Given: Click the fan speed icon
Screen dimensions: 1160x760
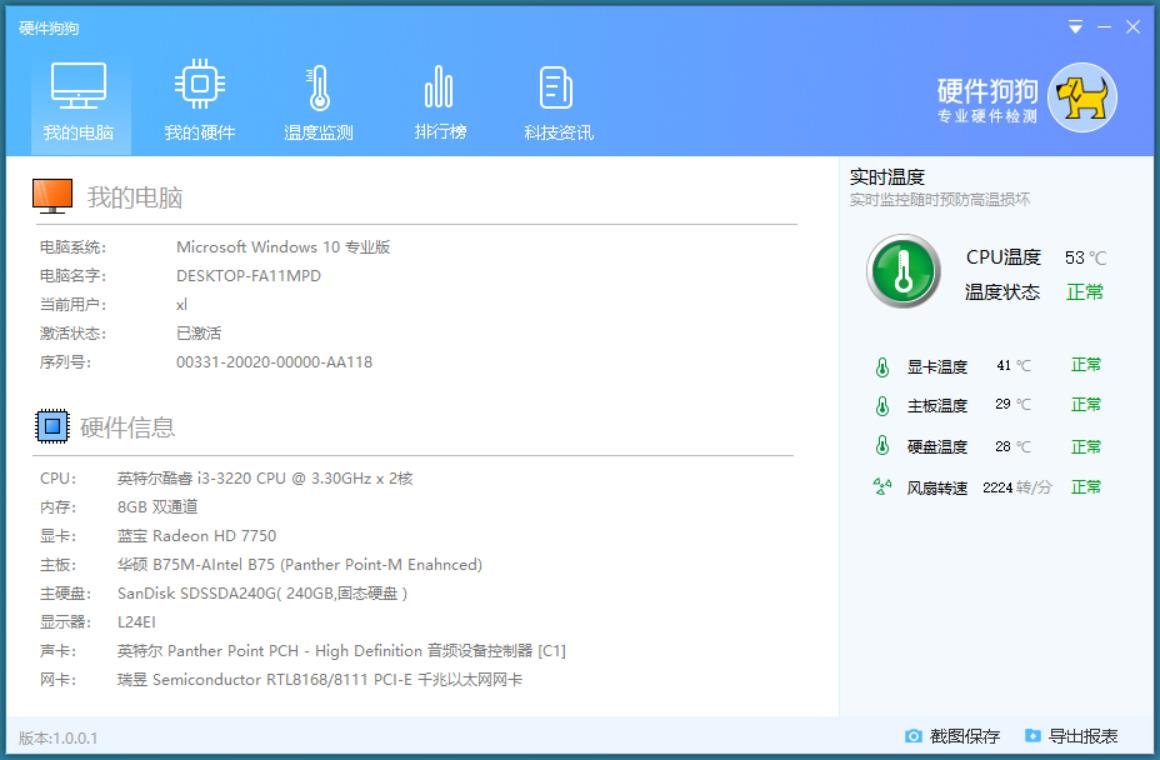Looking at the screenshot, I should click(882, 487).
